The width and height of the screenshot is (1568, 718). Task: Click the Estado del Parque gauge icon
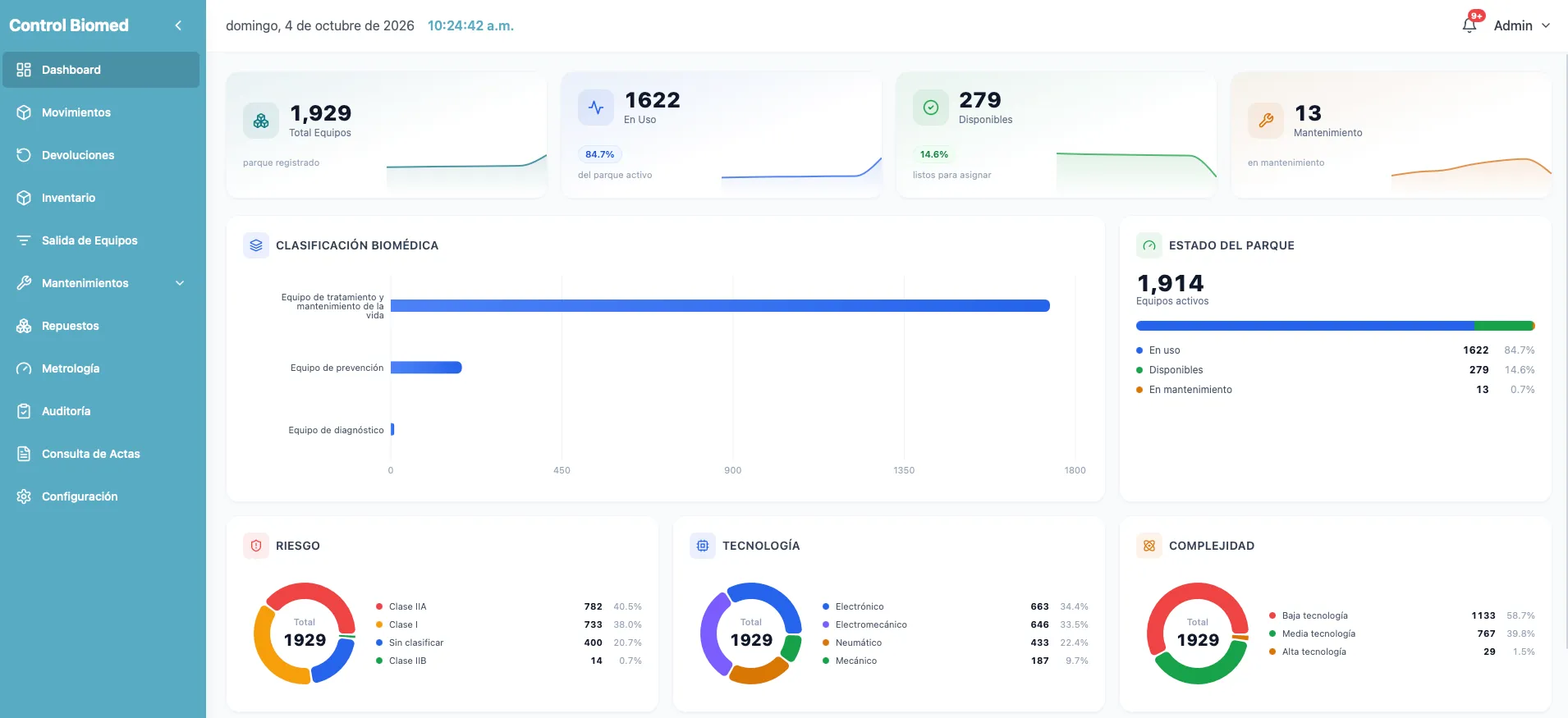pyautogui.click(x=1149, y=245)
